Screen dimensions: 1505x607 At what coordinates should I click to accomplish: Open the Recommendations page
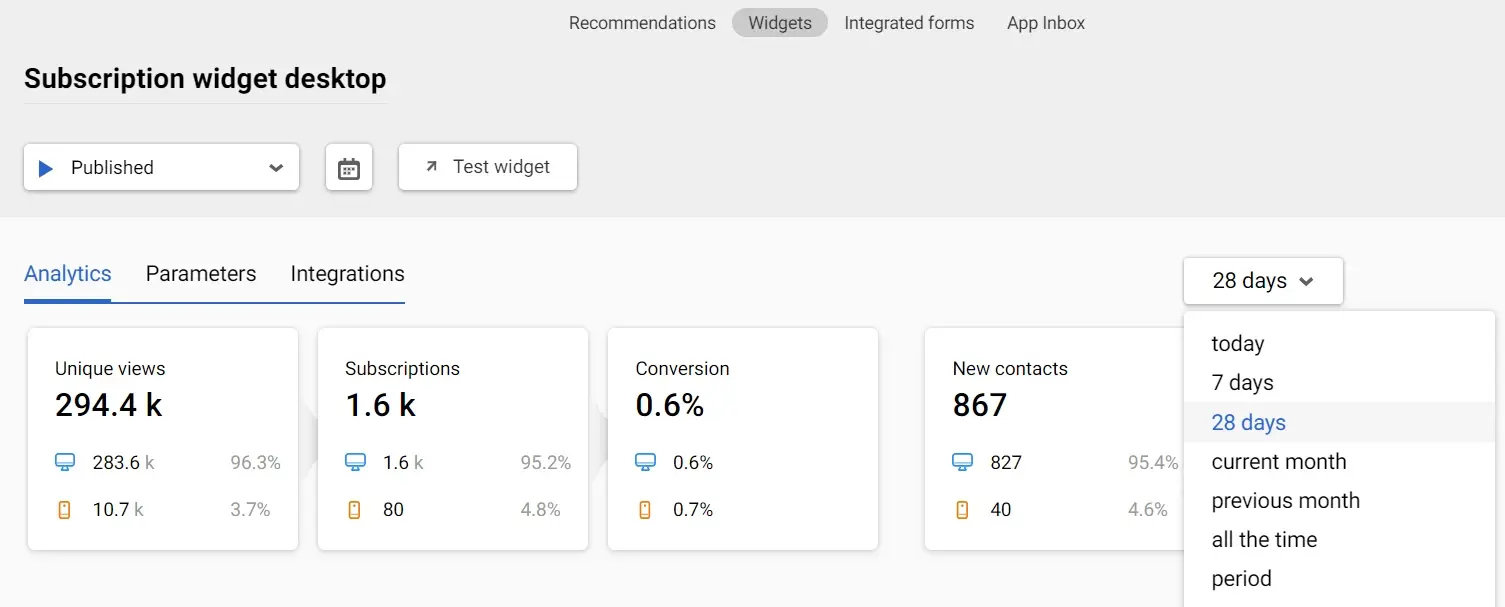(x=642, y=22)
